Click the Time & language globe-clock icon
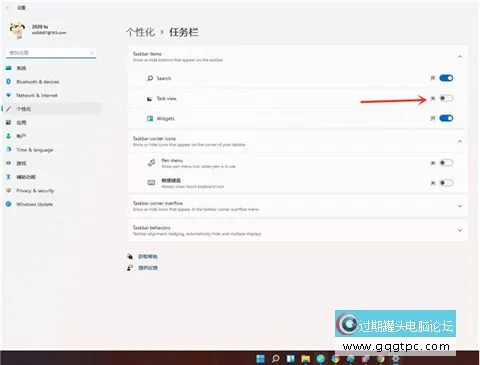The width and height of the screenshot is (480, 365). 9,149
